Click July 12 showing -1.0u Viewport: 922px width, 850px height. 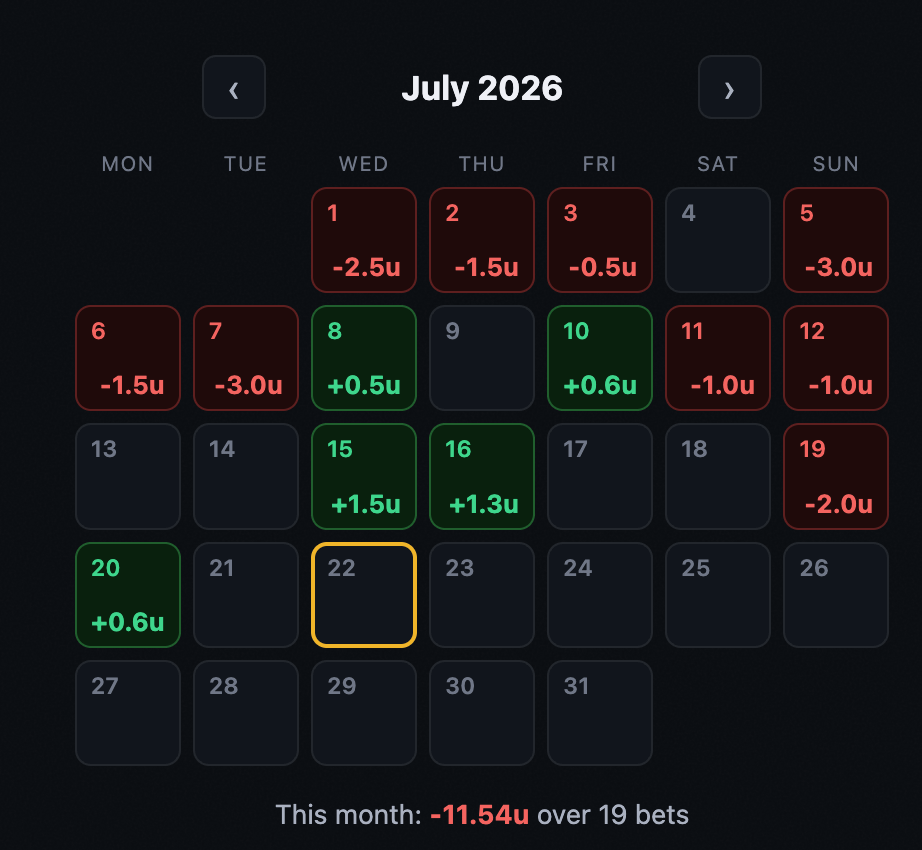[836, 358]
